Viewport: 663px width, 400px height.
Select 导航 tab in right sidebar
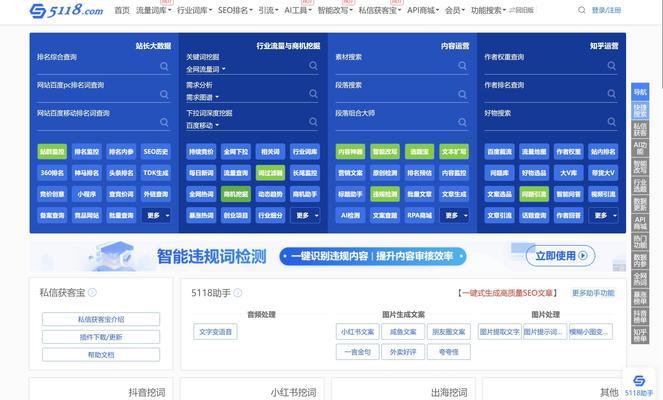tap(640, 92)
